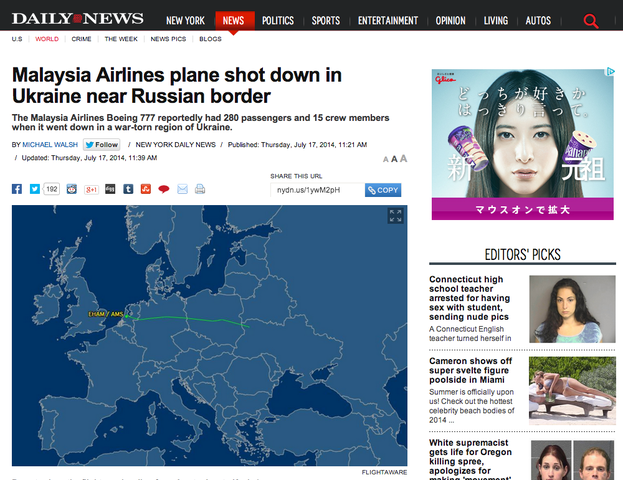
Task: Click the article headline about Malaysia Airlines
Action: [177, 85]
